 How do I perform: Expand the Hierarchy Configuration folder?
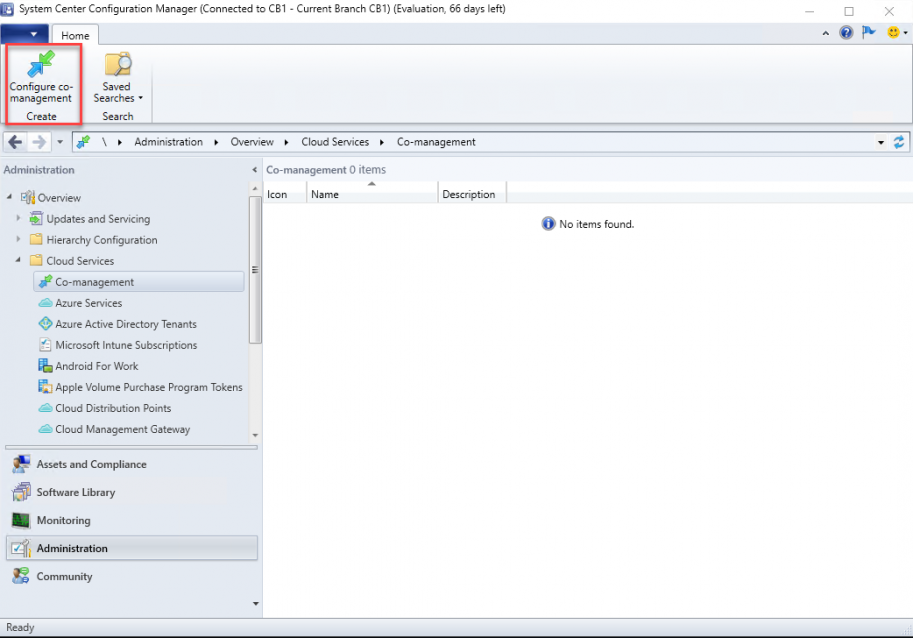coord(18,239)
